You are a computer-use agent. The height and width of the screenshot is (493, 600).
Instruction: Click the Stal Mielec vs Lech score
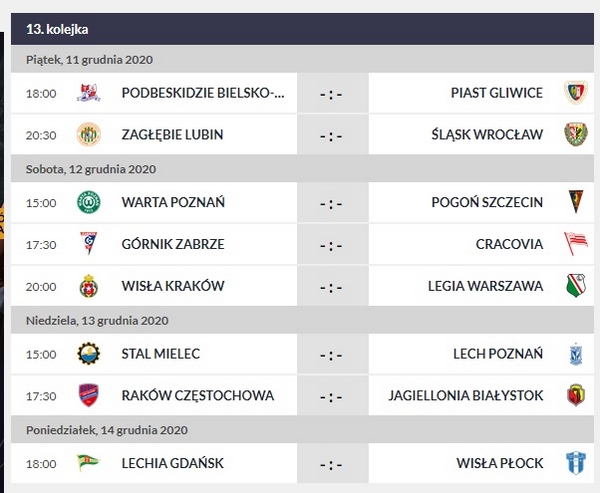click(x=331, y=354)
